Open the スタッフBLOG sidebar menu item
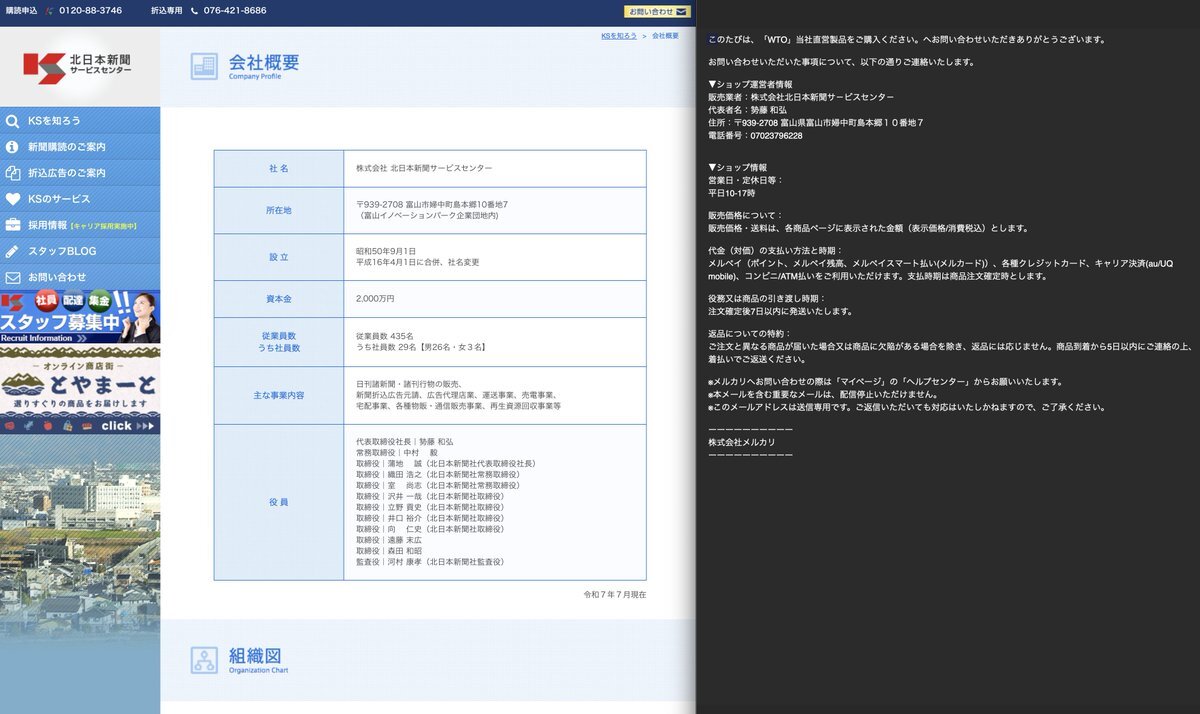The height and width of the screenshot is (714, 1200). [x=80, y=251]
